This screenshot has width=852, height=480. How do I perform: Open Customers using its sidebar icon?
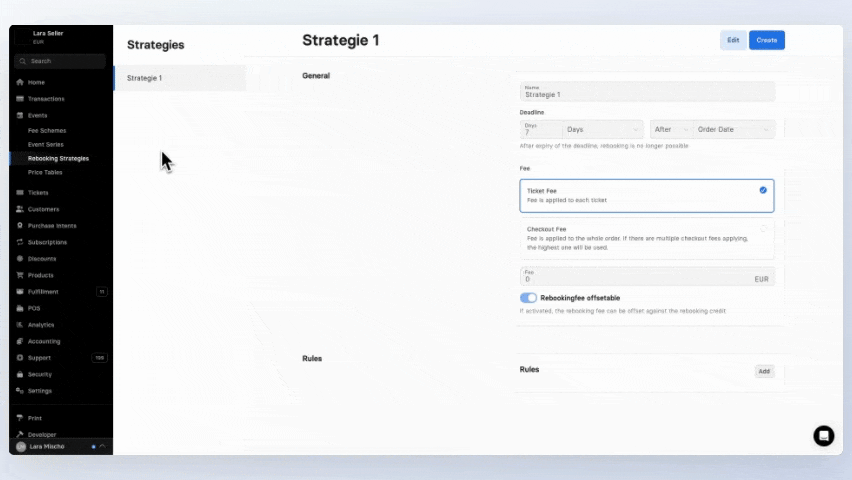pyautogui.click(x=20, y=209)
